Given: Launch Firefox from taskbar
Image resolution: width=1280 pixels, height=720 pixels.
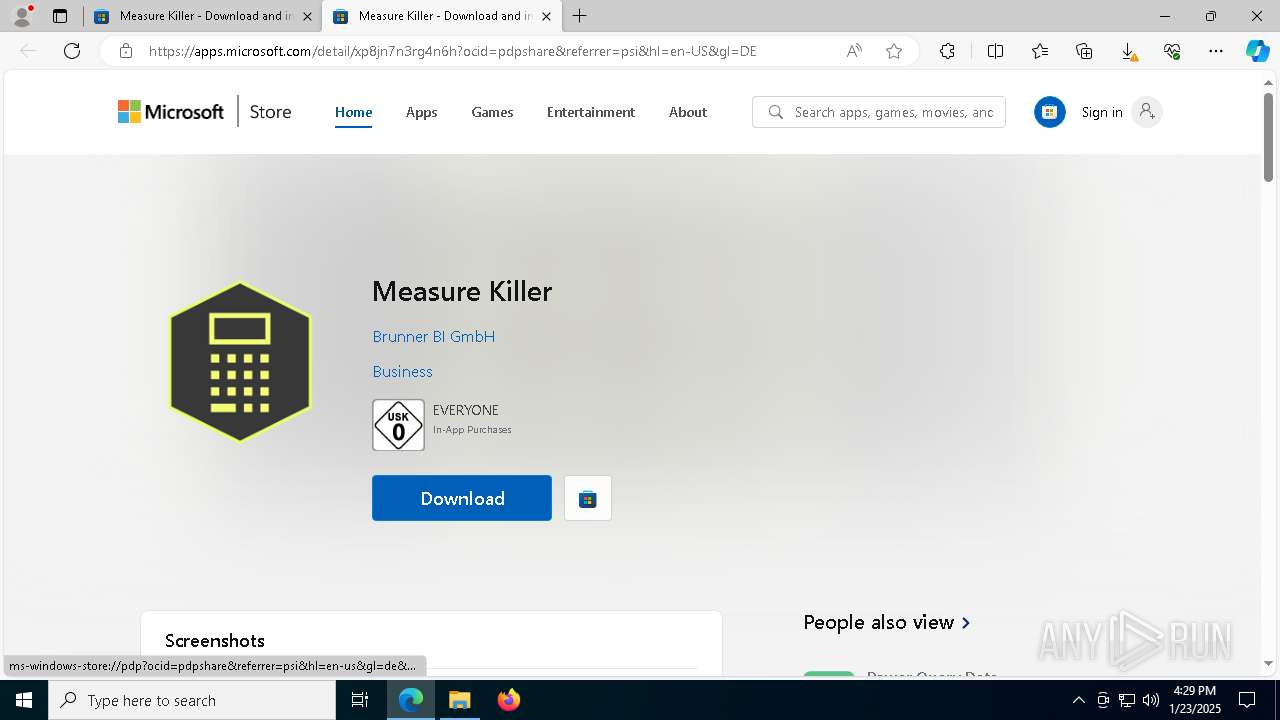Looking at the screenshot, I should coord(509,700).
